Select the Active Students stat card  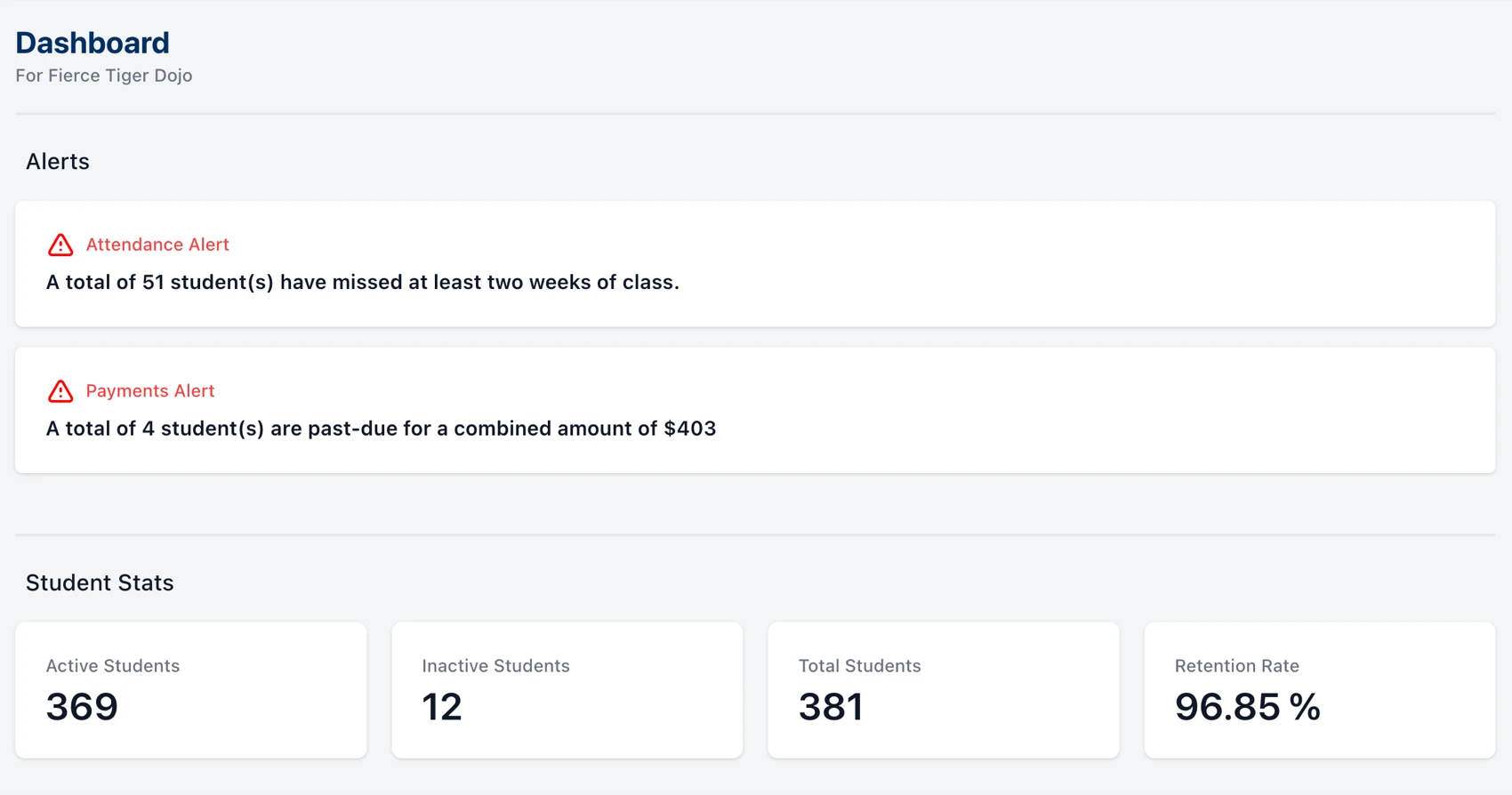tap(190, 690)
